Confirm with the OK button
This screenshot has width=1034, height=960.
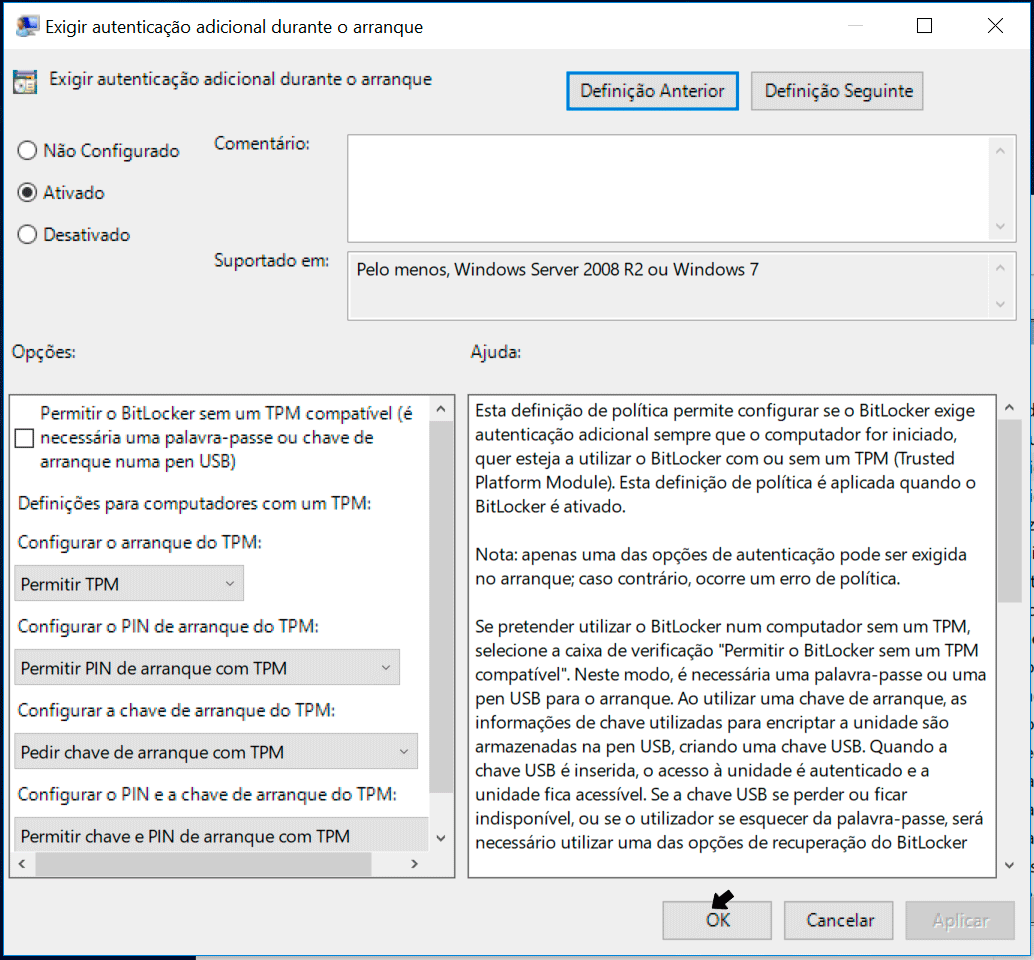(717, 920)
